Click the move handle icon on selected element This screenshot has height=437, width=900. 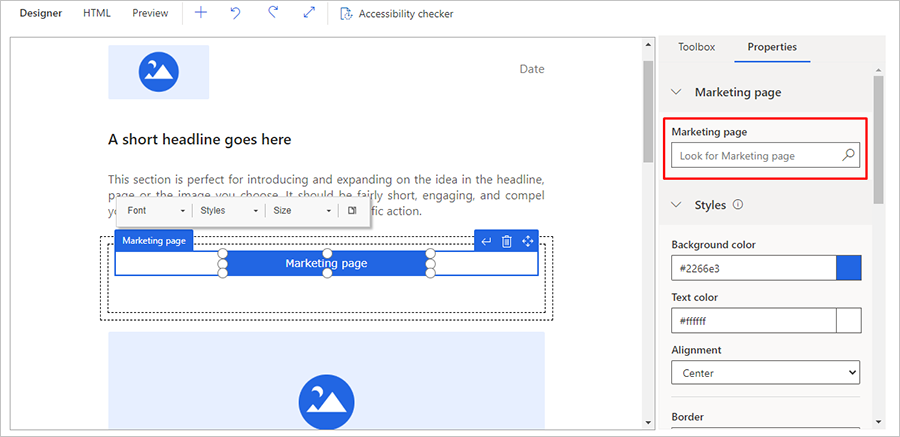[x=528, y=241]
